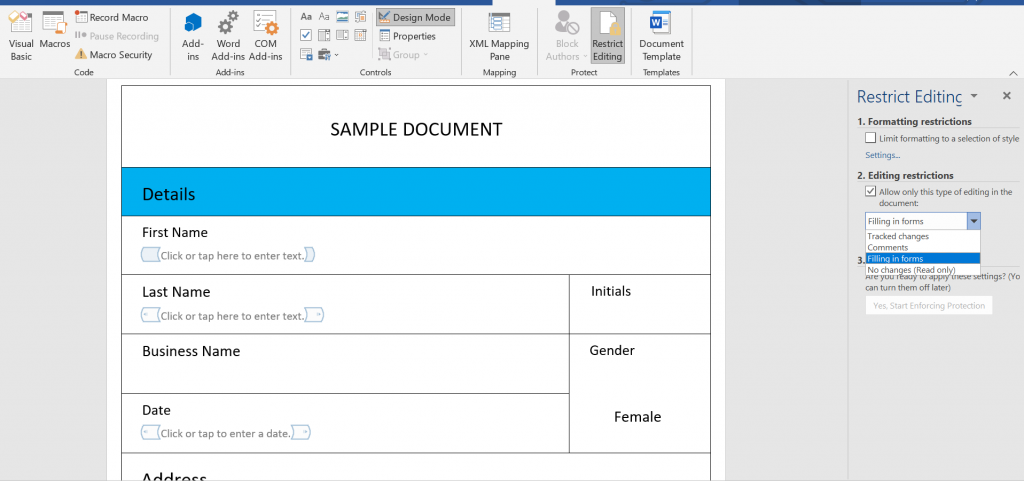Viewport: 1024px width, 481px height.
Task: Click the Initials cell label
Action: point(611,291)
